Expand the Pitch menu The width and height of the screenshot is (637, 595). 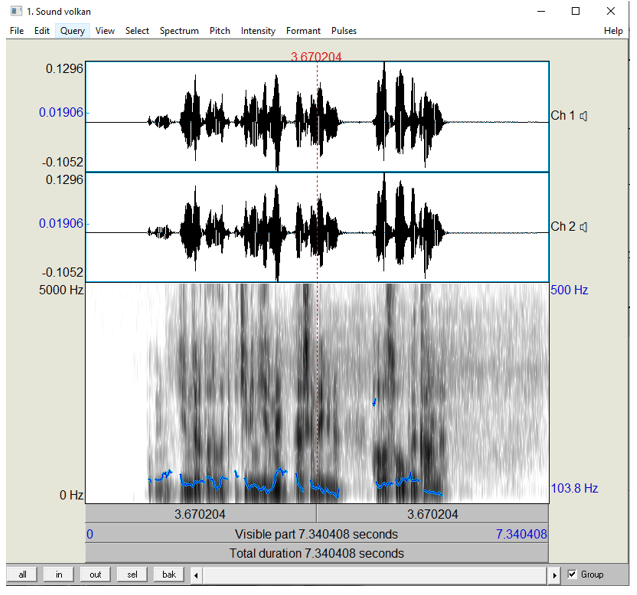coord(219,31)
